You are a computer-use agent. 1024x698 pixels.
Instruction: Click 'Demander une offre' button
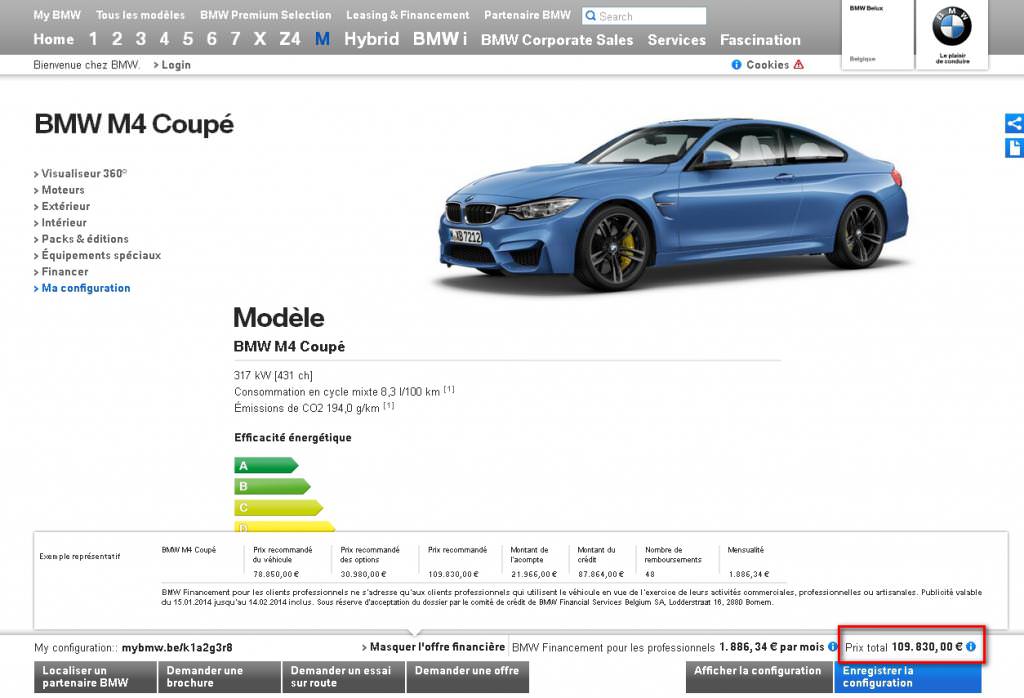pyautogui.click(x=468, y=676)
